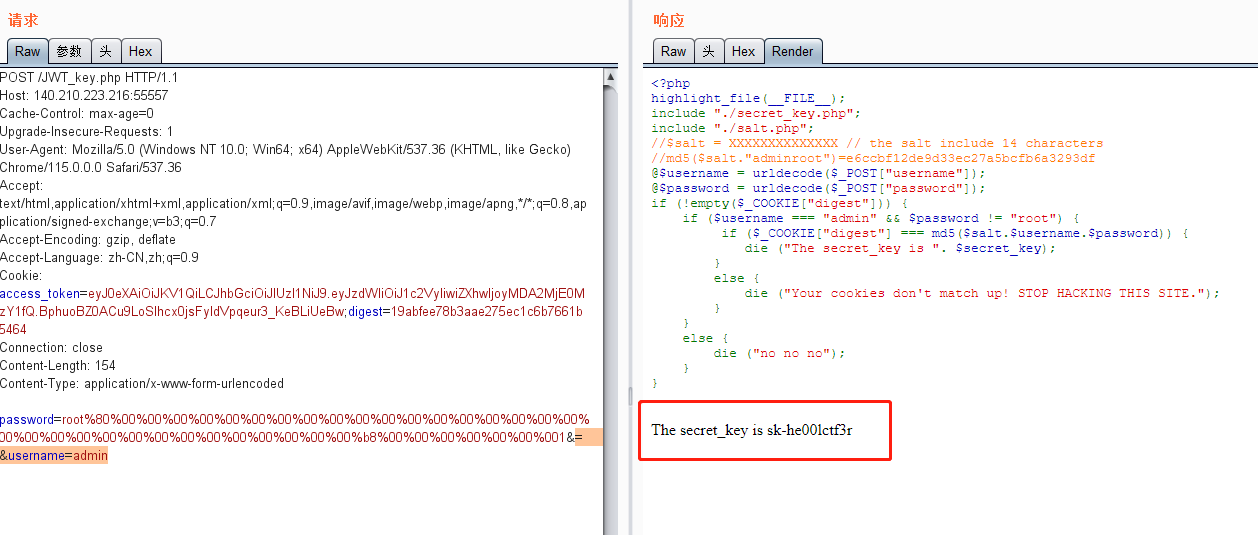This screenshot has height=535, width=1258.
Task: Select the response Render tab
Action: (792, 51)
